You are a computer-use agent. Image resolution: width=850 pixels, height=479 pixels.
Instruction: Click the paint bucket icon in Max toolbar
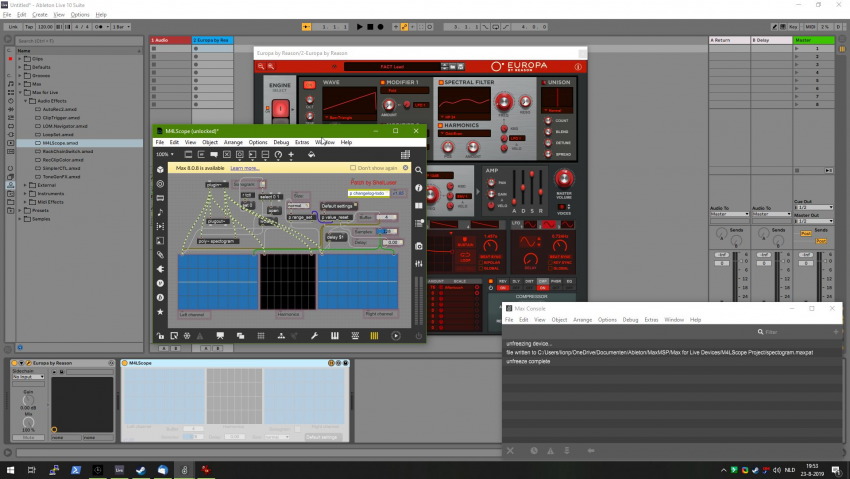(x=311, y=155)
